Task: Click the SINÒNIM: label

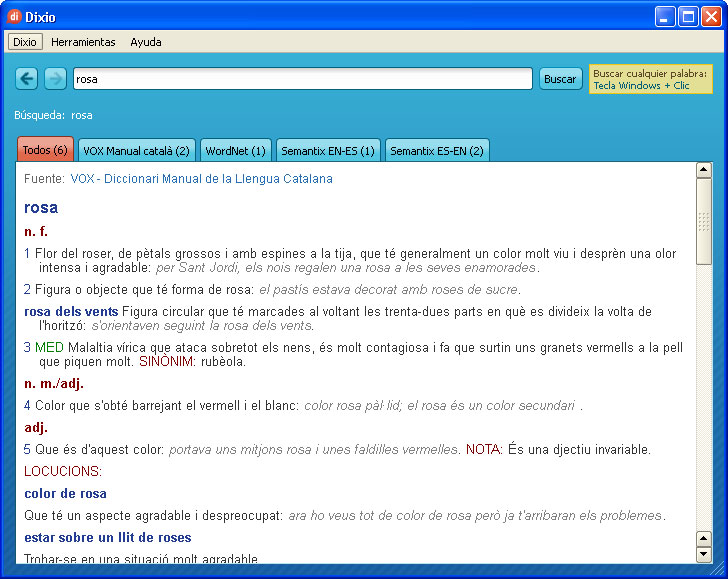Action: coord(168,361)
